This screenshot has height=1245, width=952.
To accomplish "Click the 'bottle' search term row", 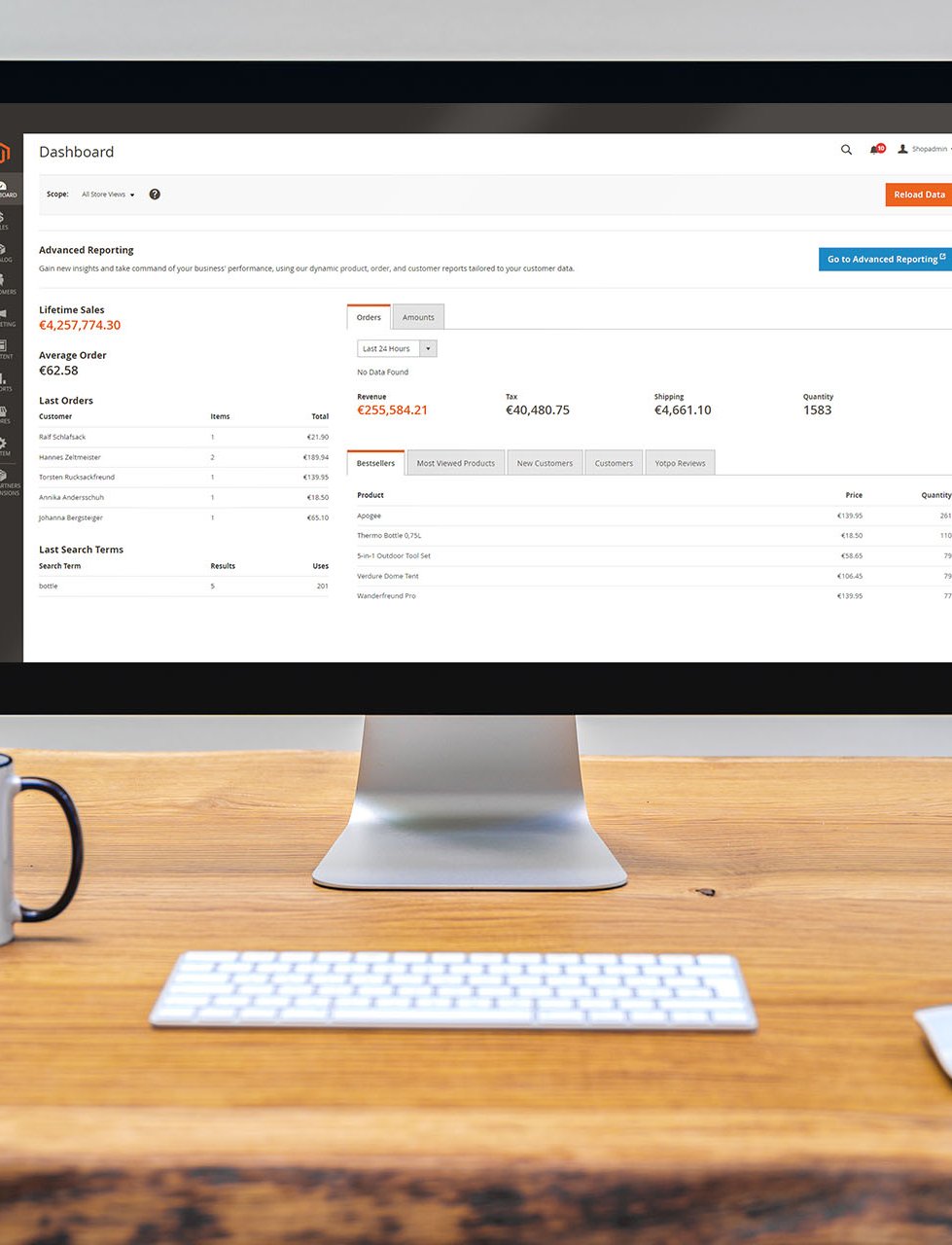I will tap(184, 586).
